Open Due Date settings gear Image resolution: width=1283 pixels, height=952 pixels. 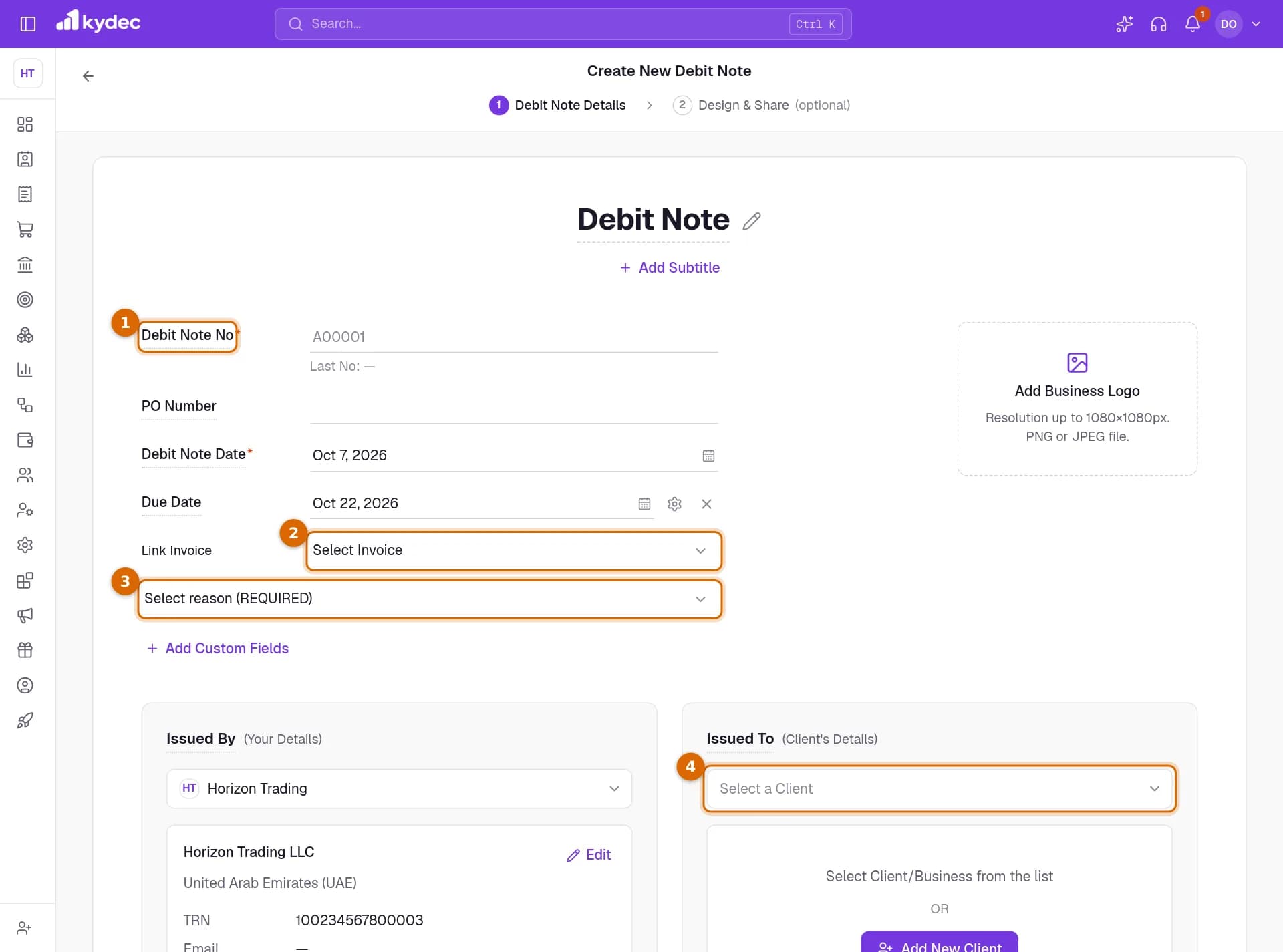click(674, 504)
